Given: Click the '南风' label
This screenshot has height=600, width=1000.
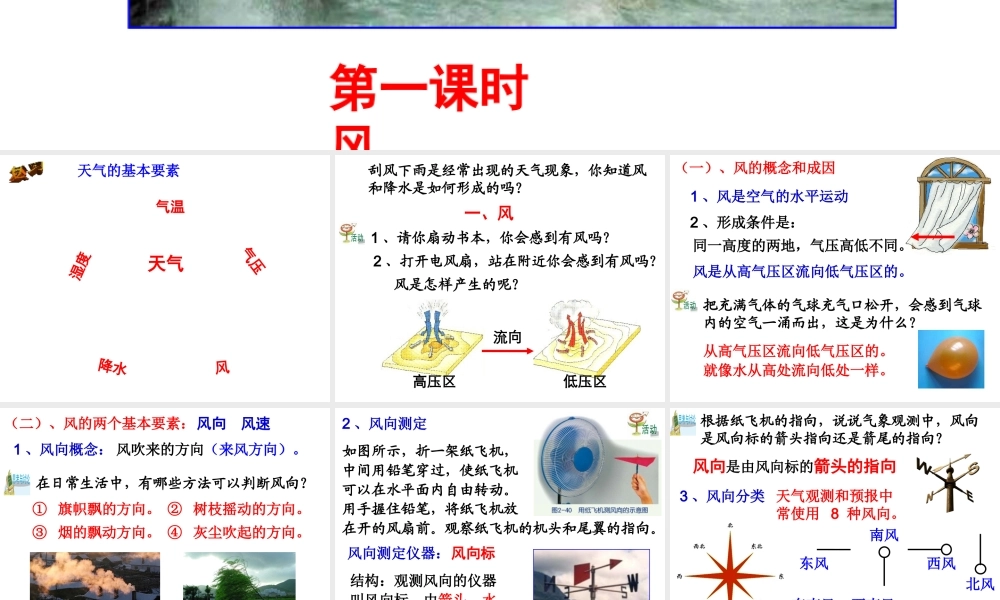Looking at the screenshot, I should (x=884, y=535).
